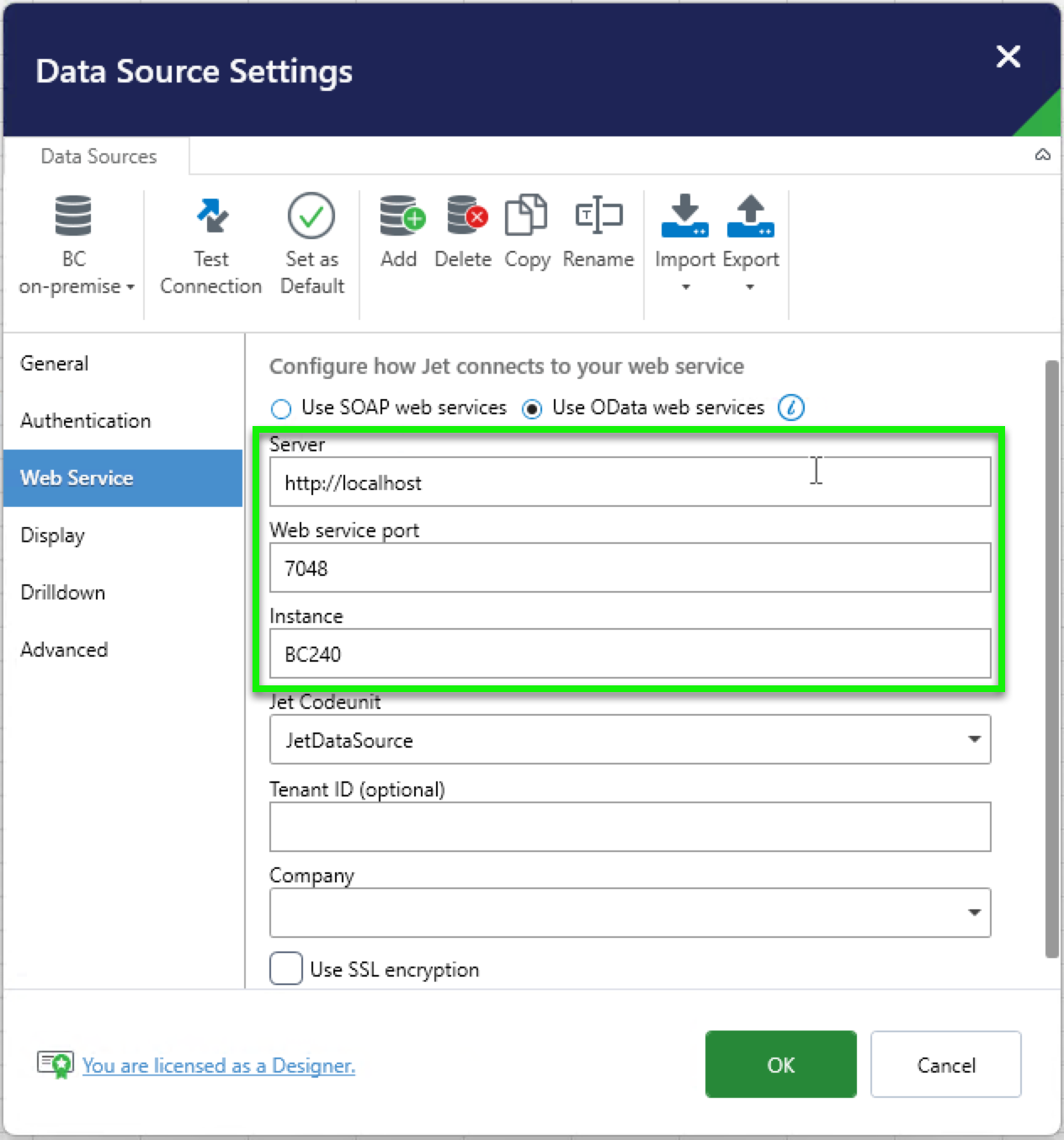Enable Use SSL encryption checkbox
Viewport: 1064px width, 1140px height.
point(286,968)
